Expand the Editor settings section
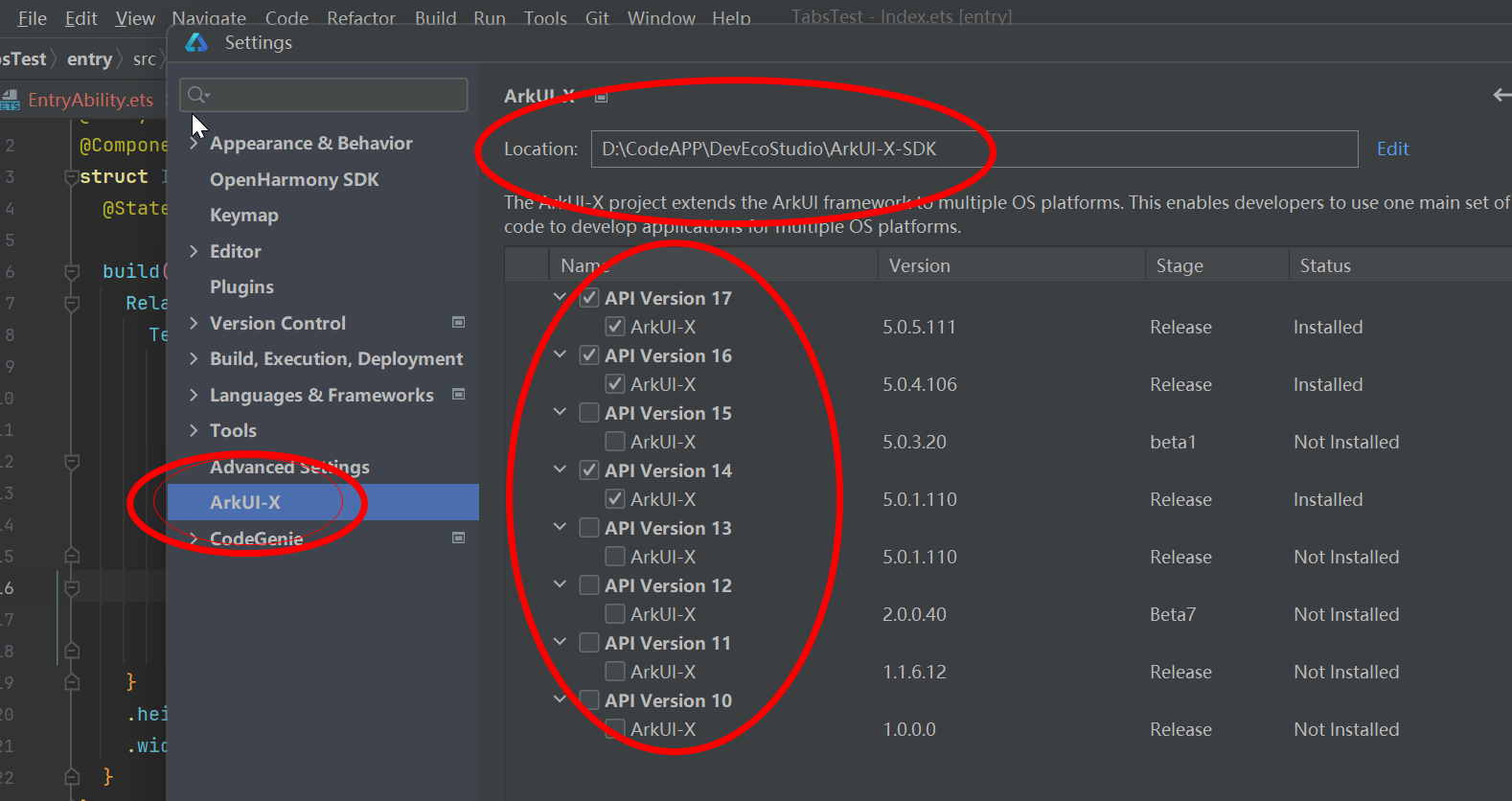 click(x=194, y=251)
